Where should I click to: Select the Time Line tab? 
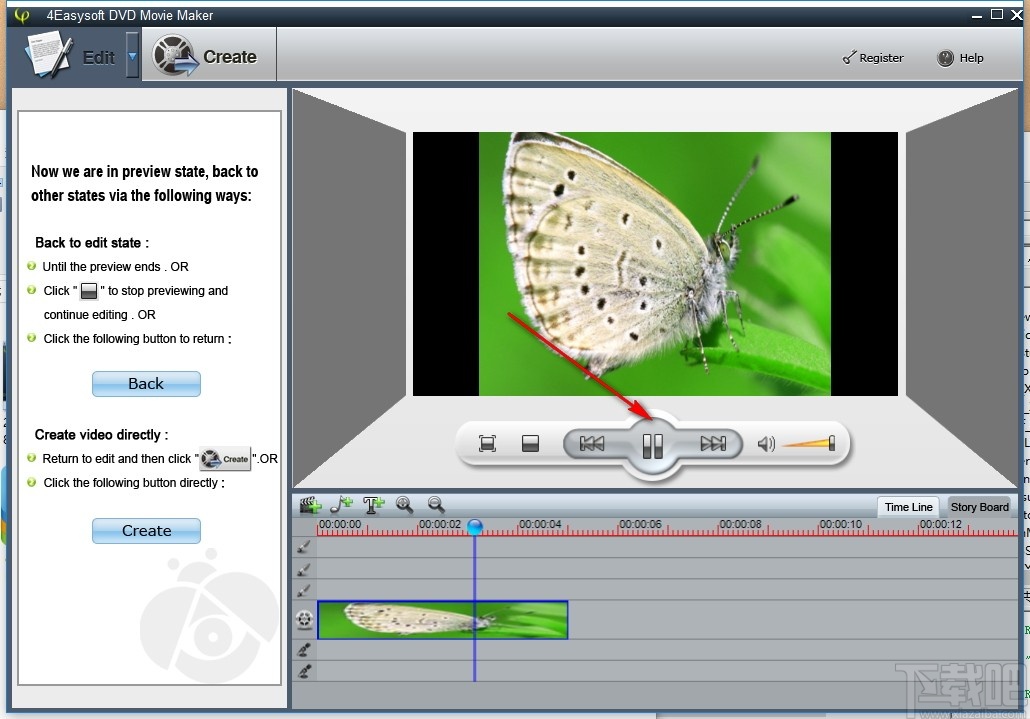[x=906, y=507]
